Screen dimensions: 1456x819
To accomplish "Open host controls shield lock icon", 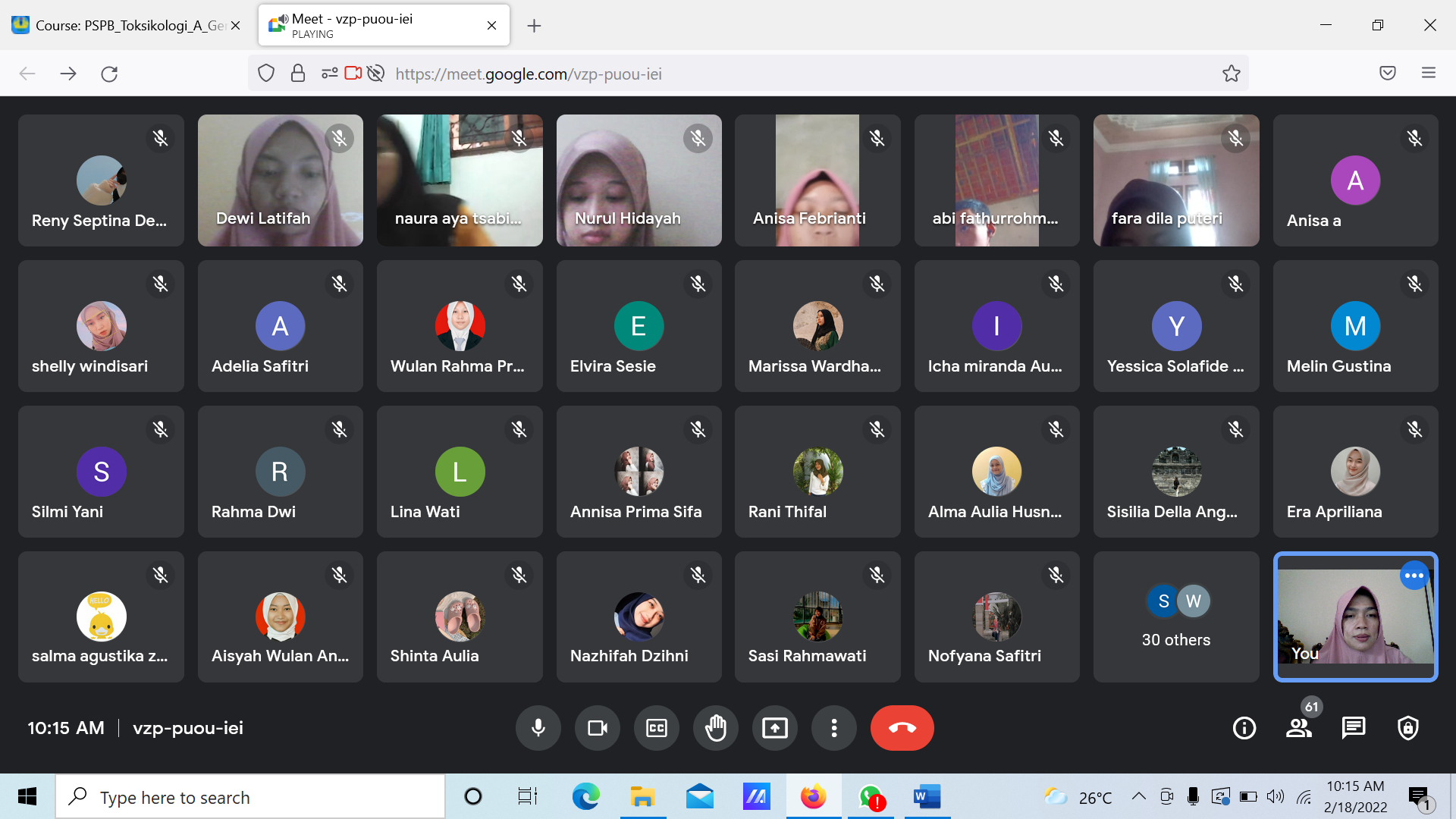I will (1408, 728).
